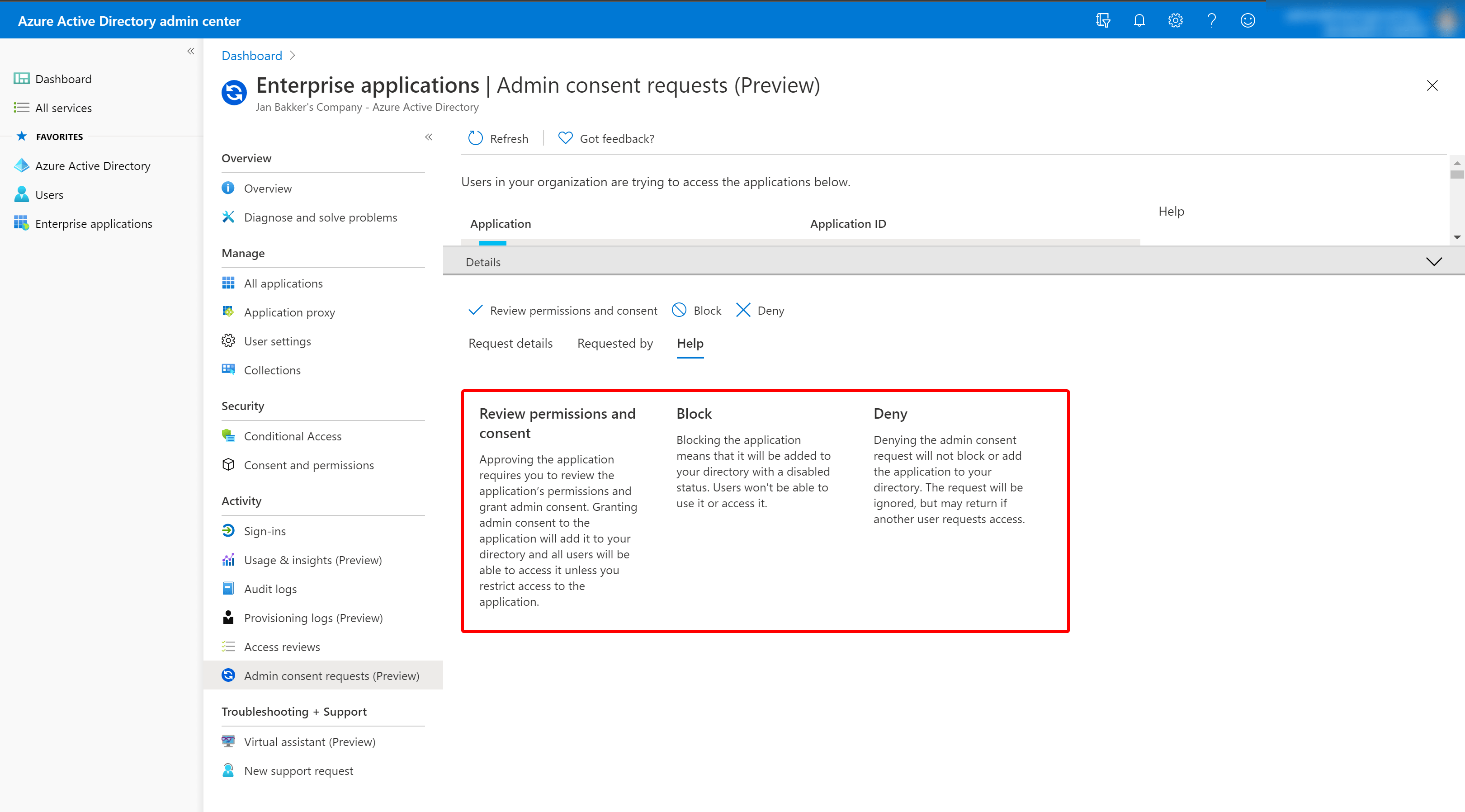The height and width of the screenshot is (812, 1465).
Task: Select the Block action
Action: 697,311
